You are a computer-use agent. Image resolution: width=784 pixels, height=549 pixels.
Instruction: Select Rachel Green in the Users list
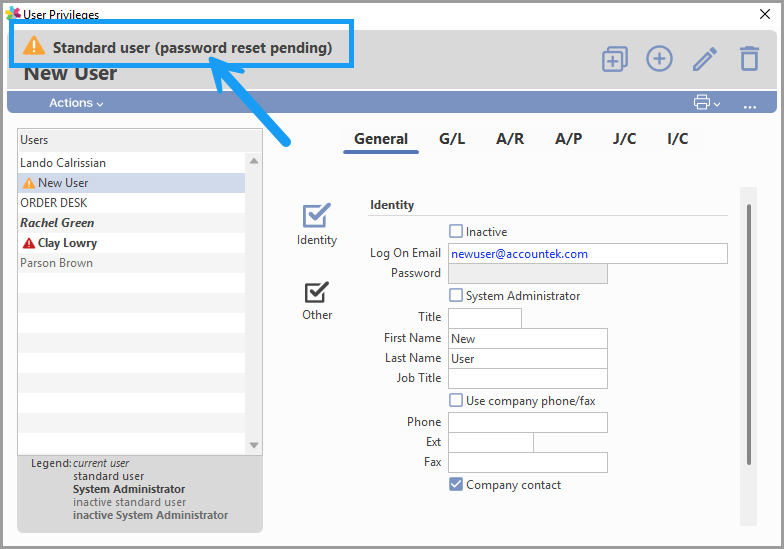[x=132, y=223]
